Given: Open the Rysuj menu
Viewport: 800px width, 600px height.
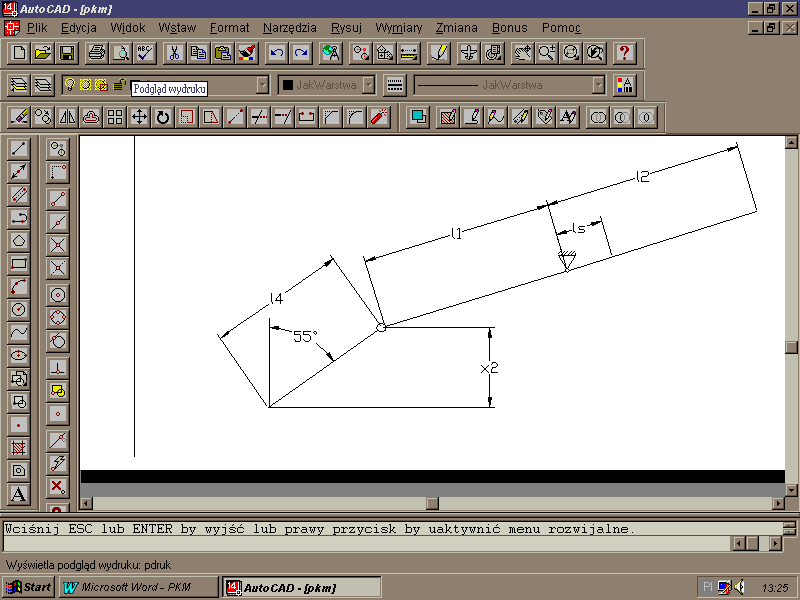Looking at the screenshot, I should click(x=346, y=27).
